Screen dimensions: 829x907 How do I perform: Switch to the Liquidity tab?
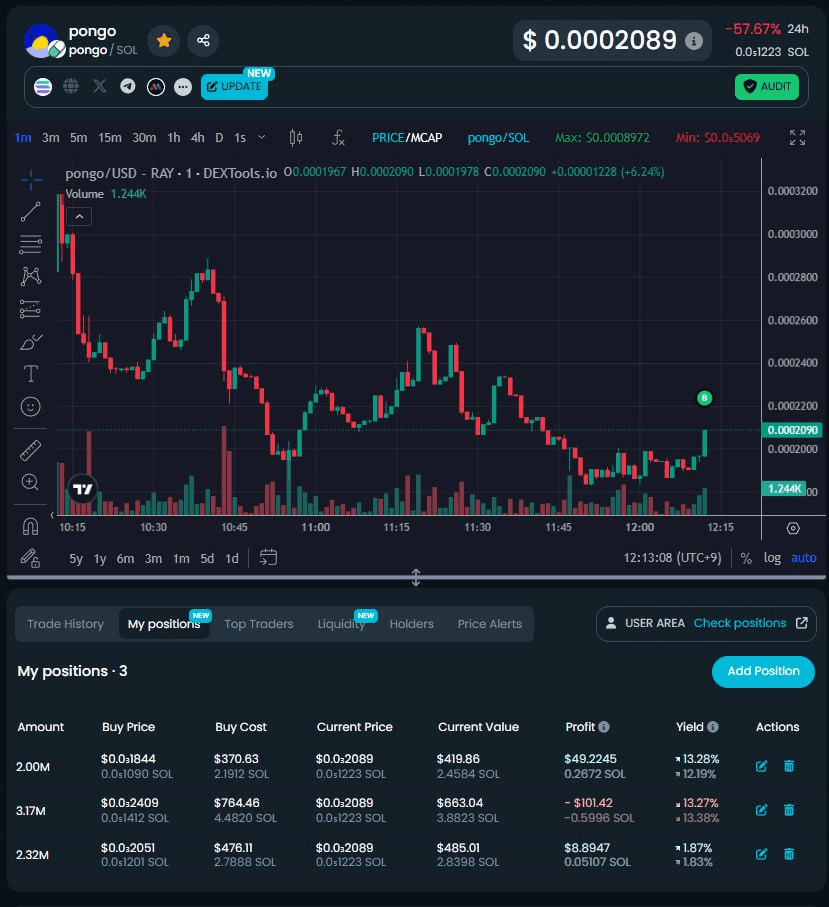click(341, 624)
